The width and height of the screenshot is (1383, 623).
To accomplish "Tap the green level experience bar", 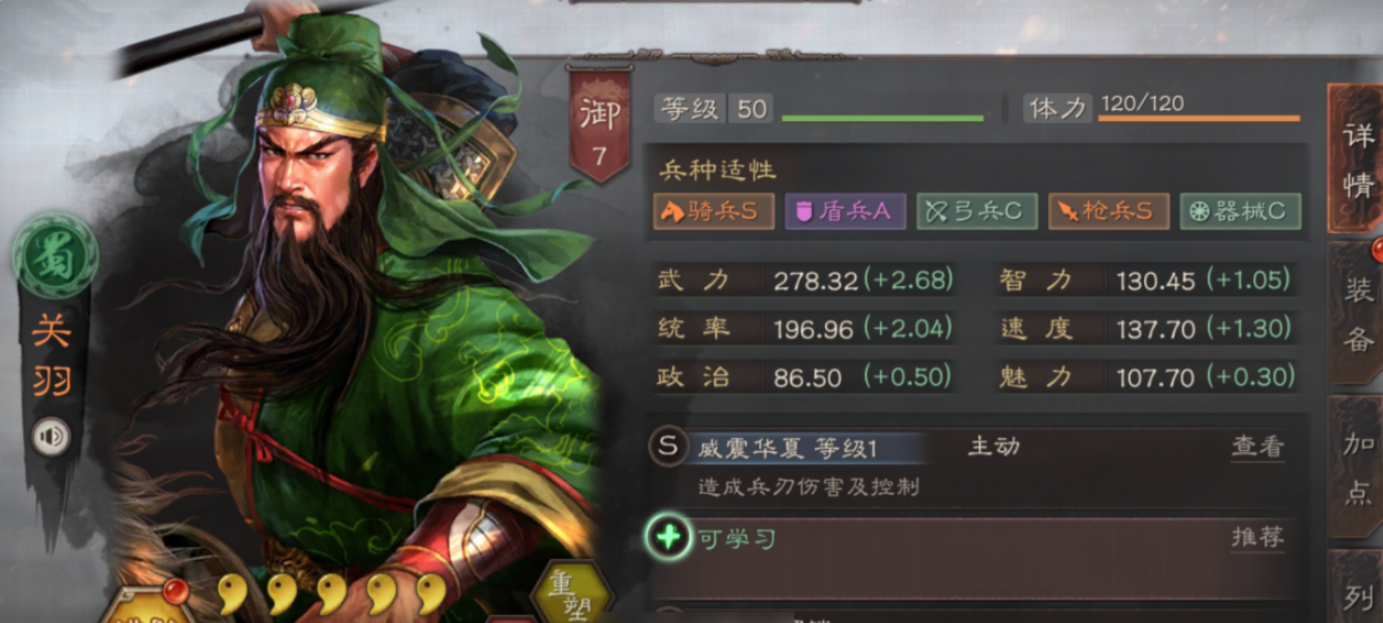I will 882,118.
